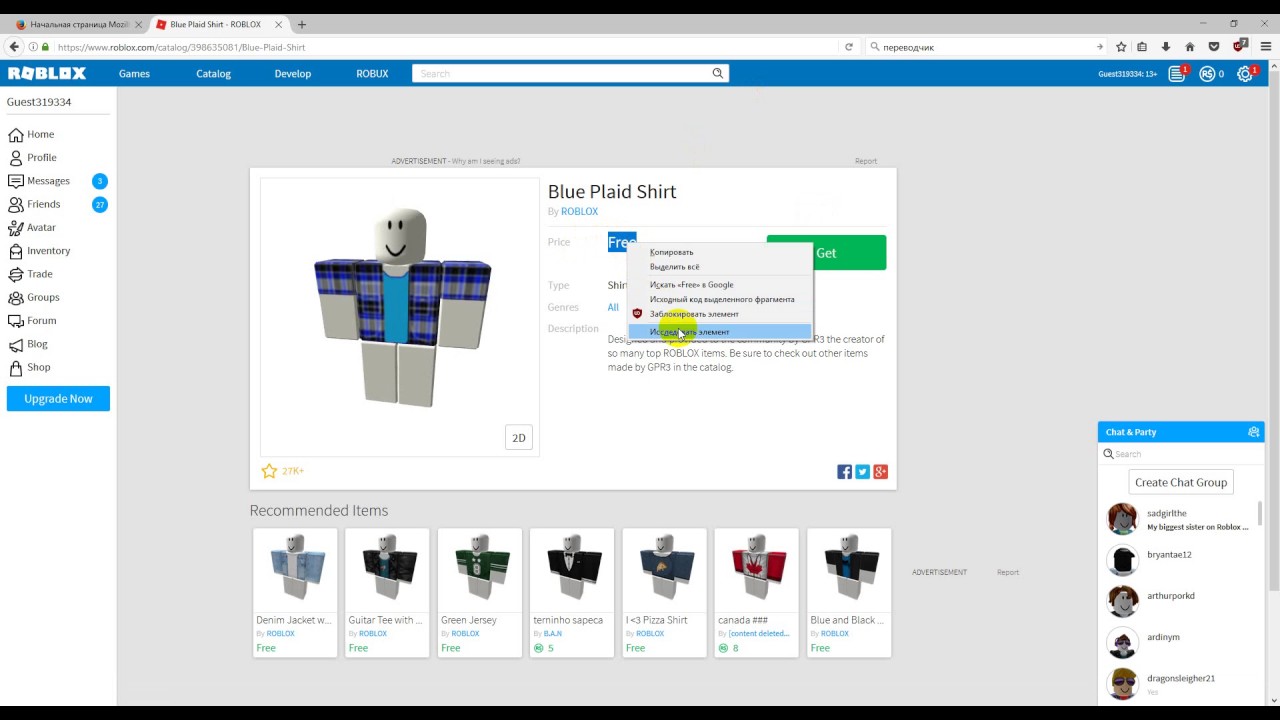The width and height of the screenshot is (1280, 720).
Task: Click the ROBLOX logo in header
Action: coord(47,73)
